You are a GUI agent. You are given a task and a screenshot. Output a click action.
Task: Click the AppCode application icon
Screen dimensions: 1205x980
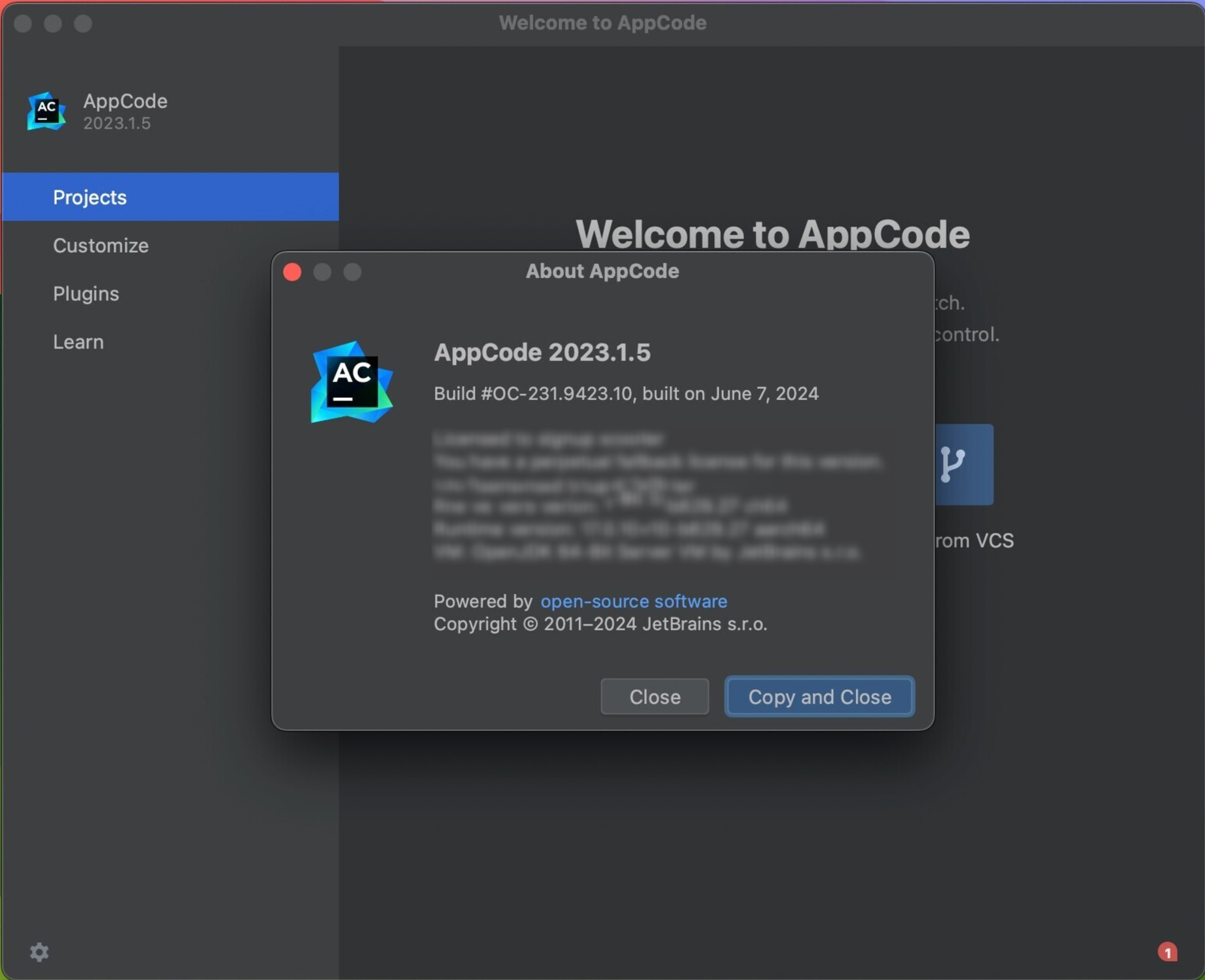(x=45, y=110)
